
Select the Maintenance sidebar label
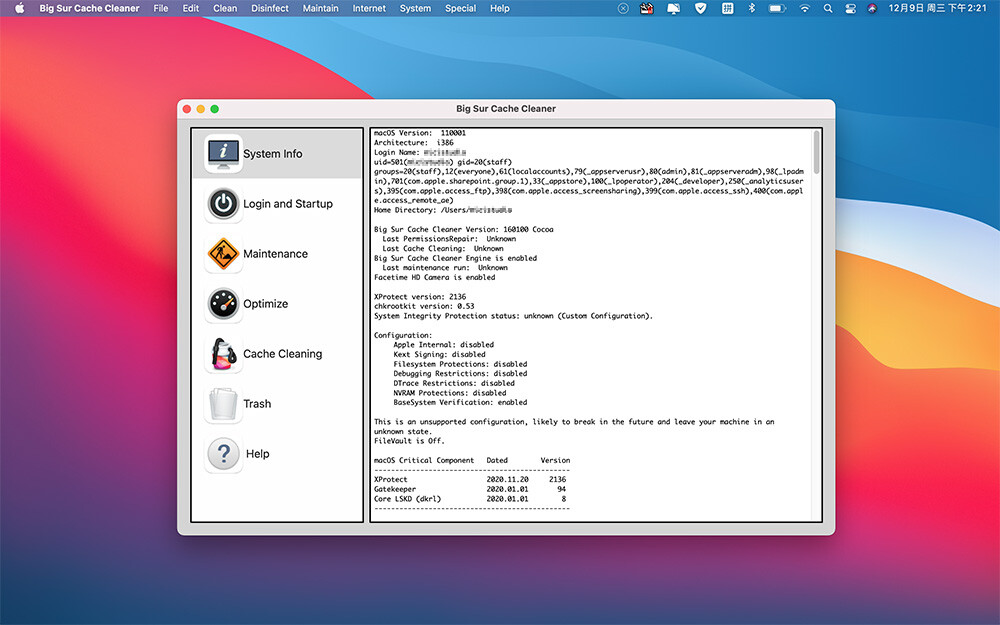coord(275,254)
